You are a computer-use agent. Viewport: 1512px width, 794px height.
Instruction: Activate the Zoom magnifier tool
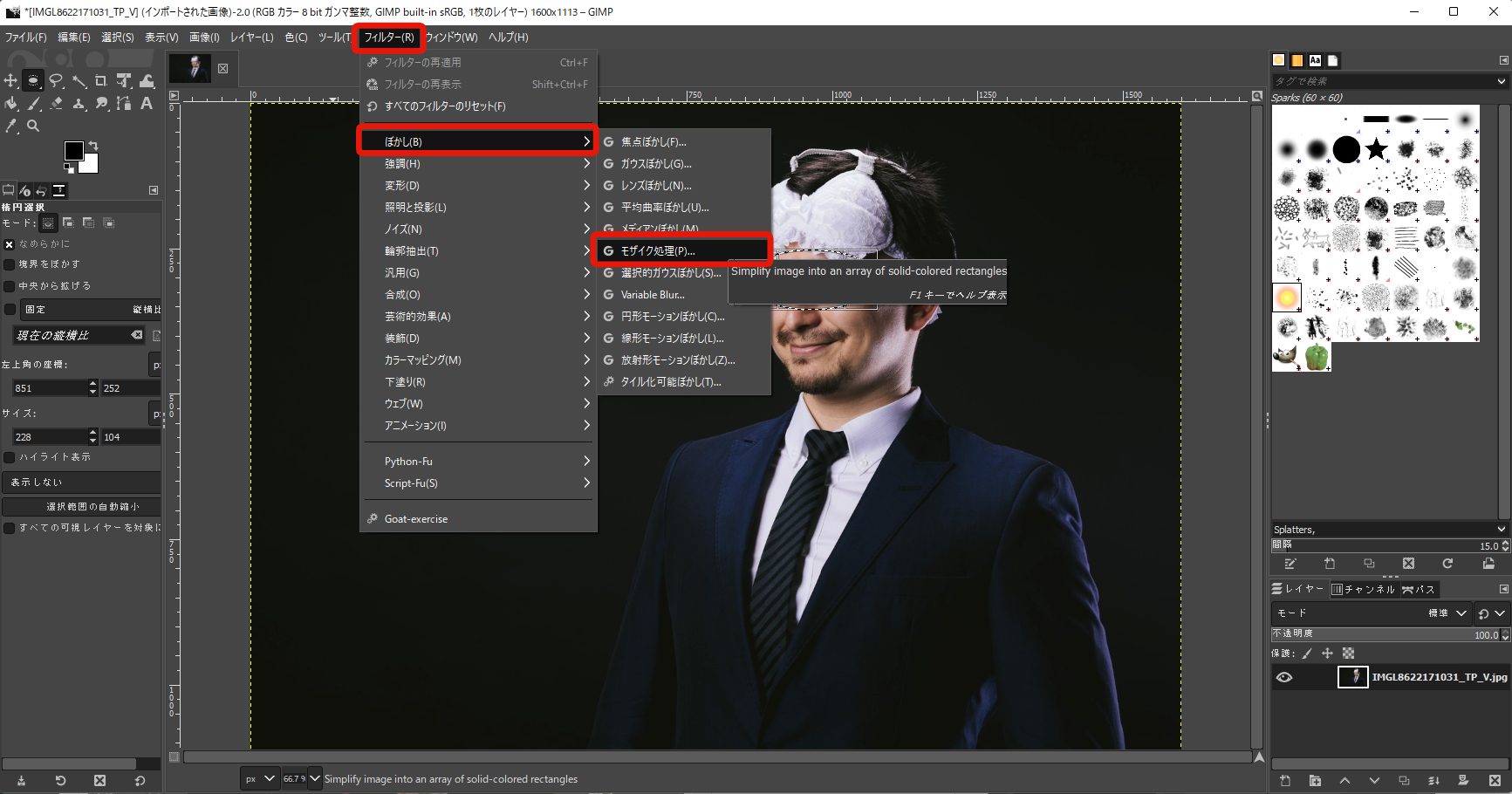point(33,127)
